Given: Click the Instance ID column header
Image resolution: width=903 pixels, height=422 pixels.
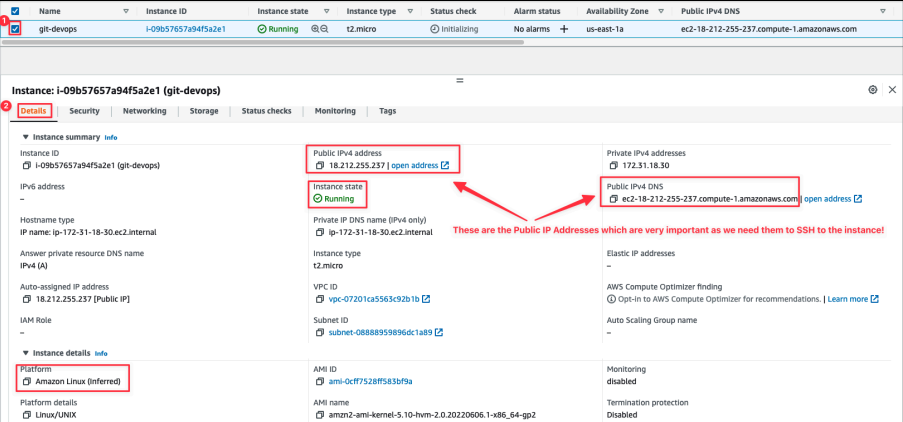Looking at the screenshot, I should pos(166,11).
